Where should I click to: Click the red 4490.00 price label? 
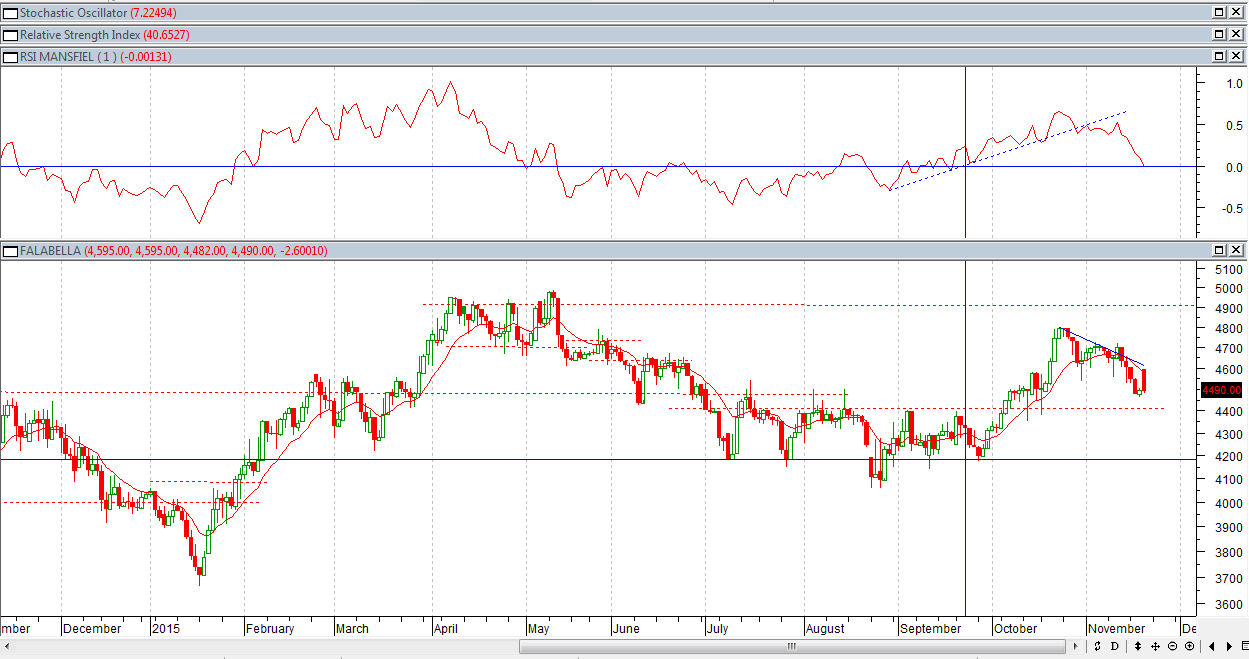click(1221, 390)
